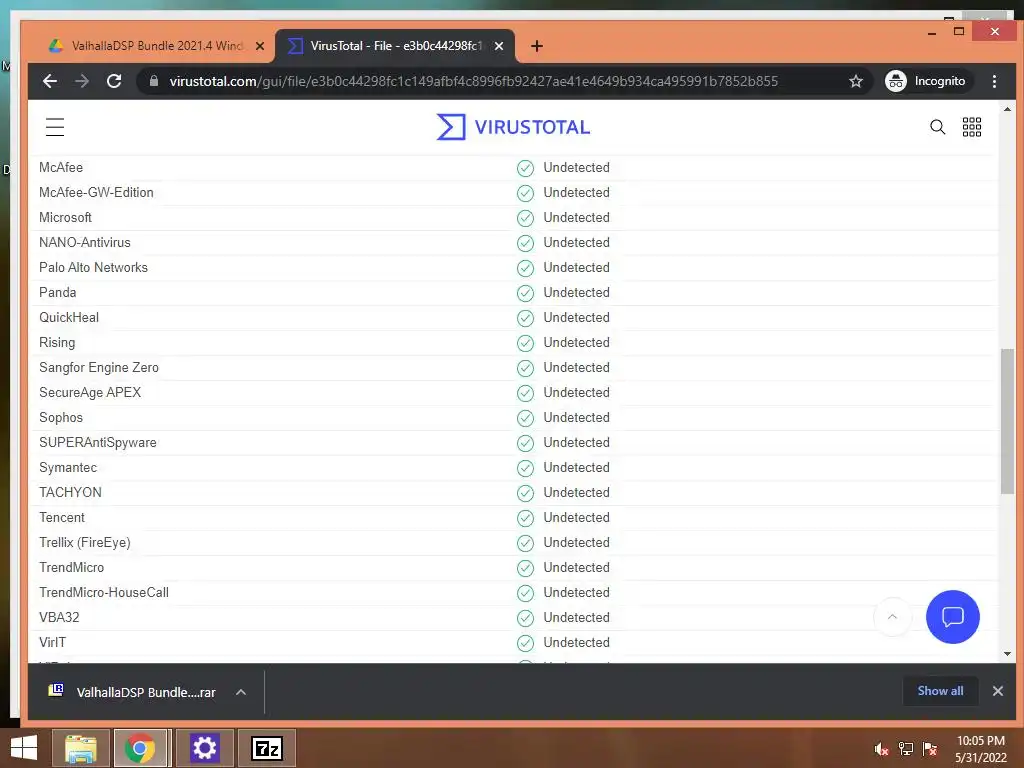Select the SecureAge APEX text
This screenshot has height=768, width=1024.
click(x=90, y=392)
